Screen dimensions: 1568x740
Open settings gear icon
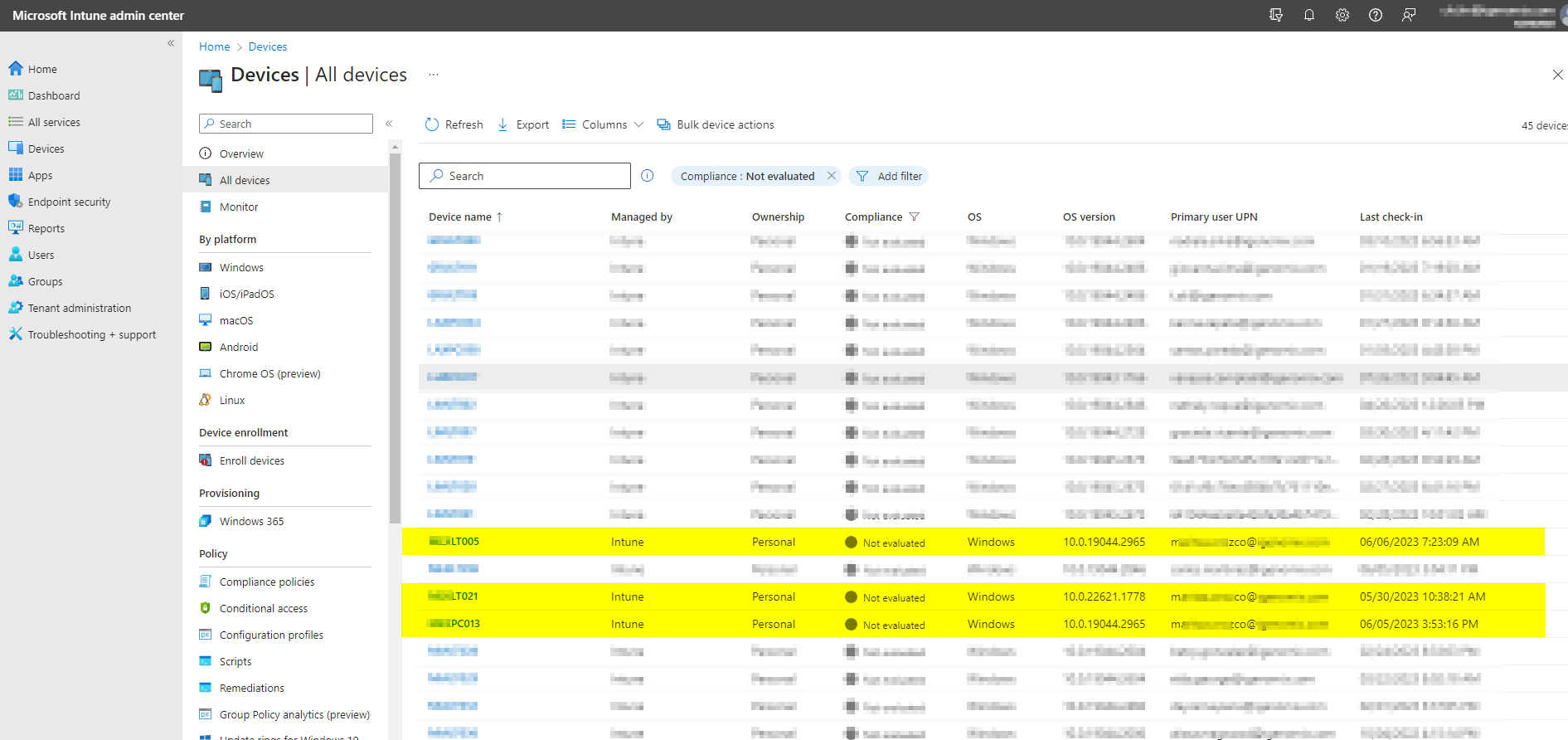1342,15
